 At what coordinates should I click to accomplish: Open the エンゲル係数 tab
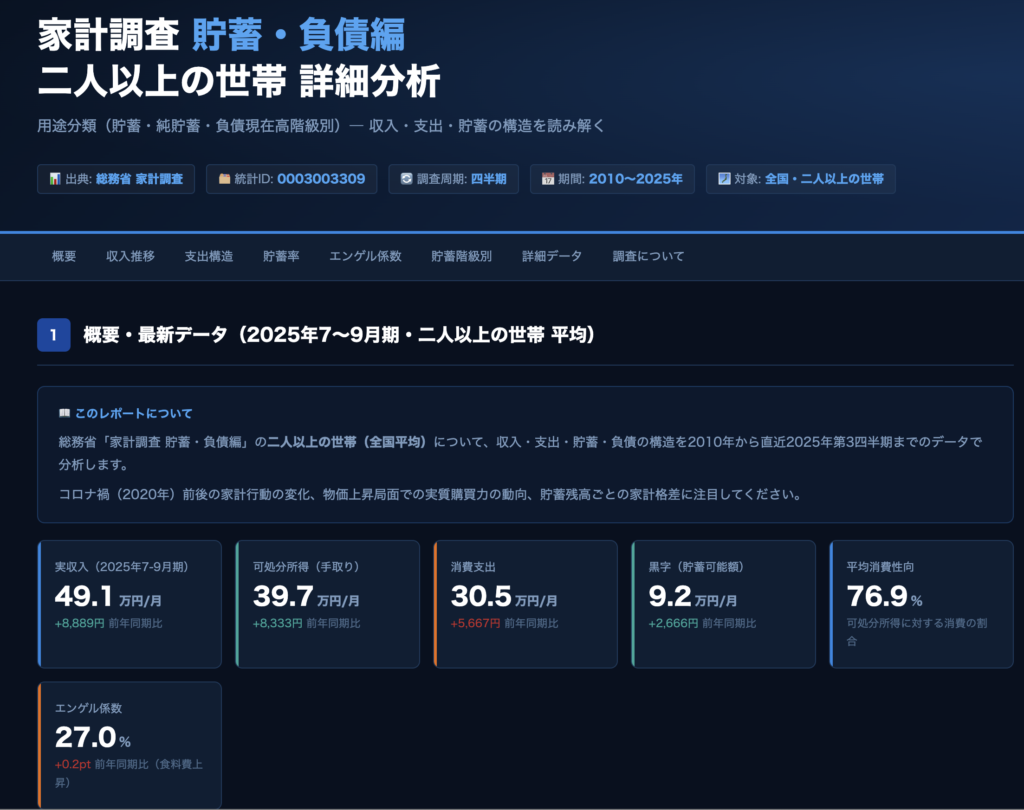point(365,256)
